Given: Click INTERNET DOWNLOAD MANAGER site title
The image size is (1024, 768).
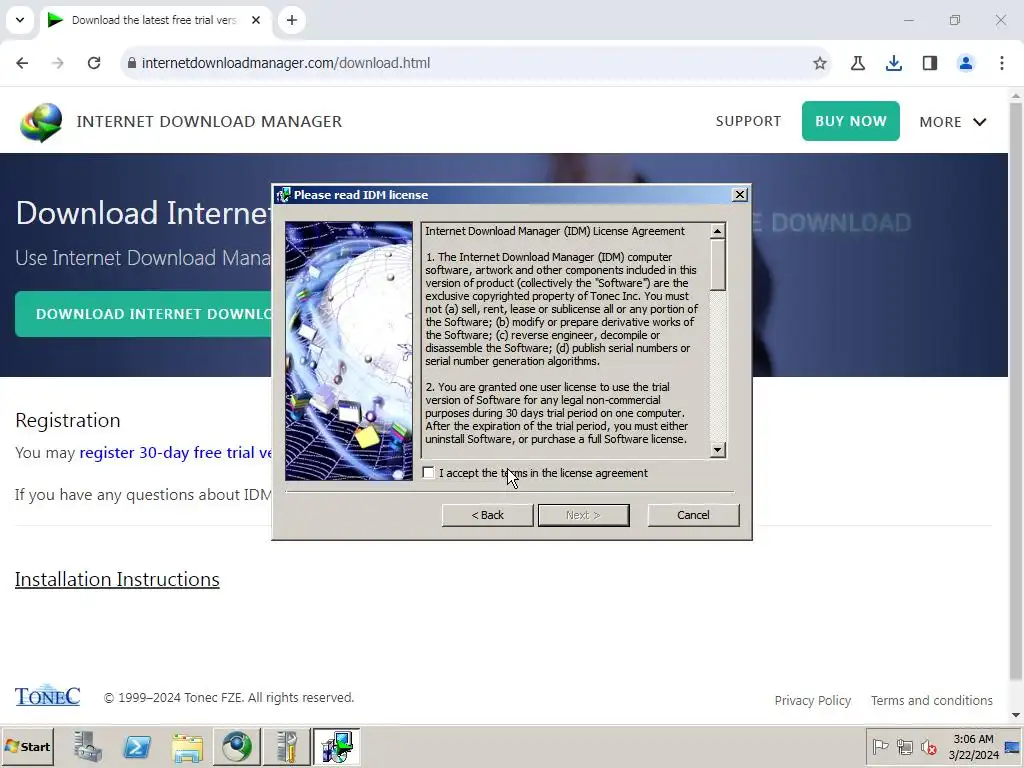Looking at the screenshot, I should (209, 121).
